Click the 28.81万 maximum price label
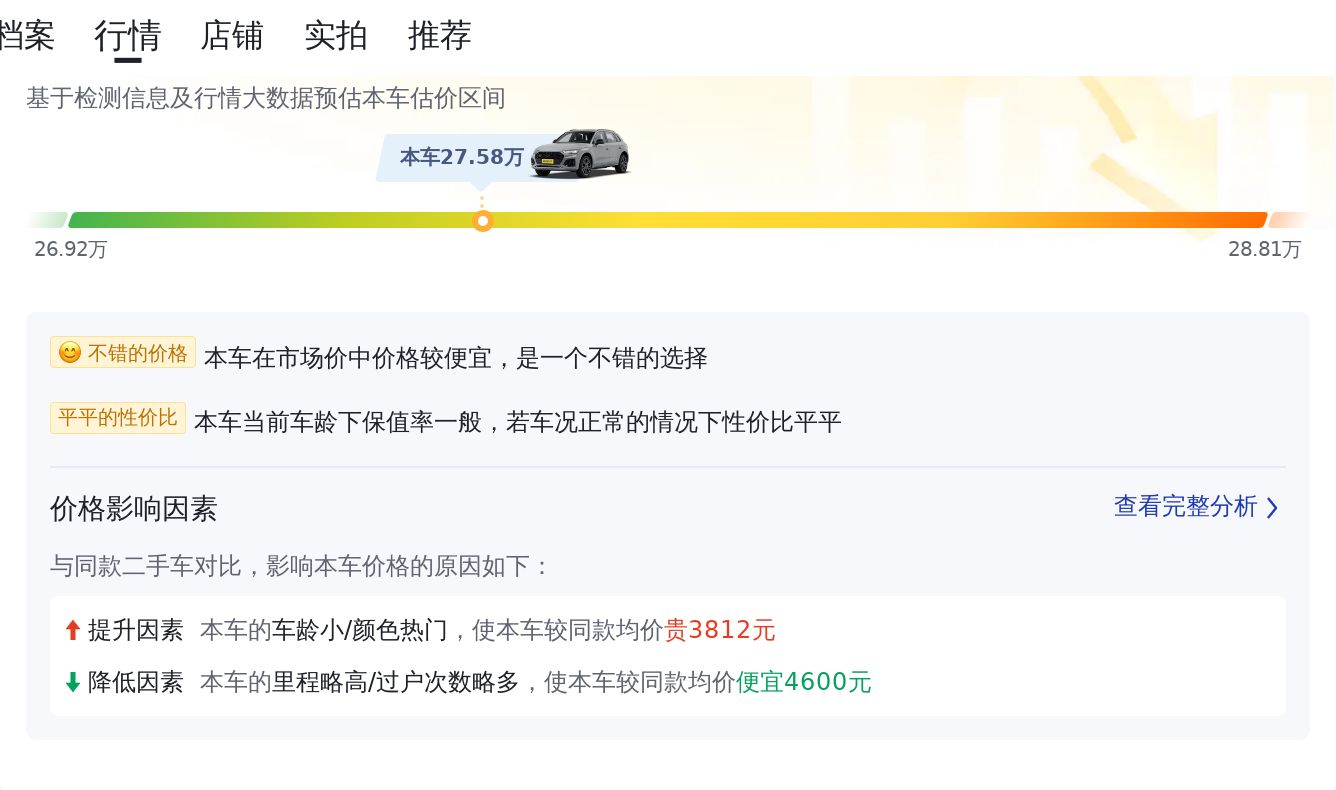Viewport: 1336px width, 790px height. point(1264,249)
